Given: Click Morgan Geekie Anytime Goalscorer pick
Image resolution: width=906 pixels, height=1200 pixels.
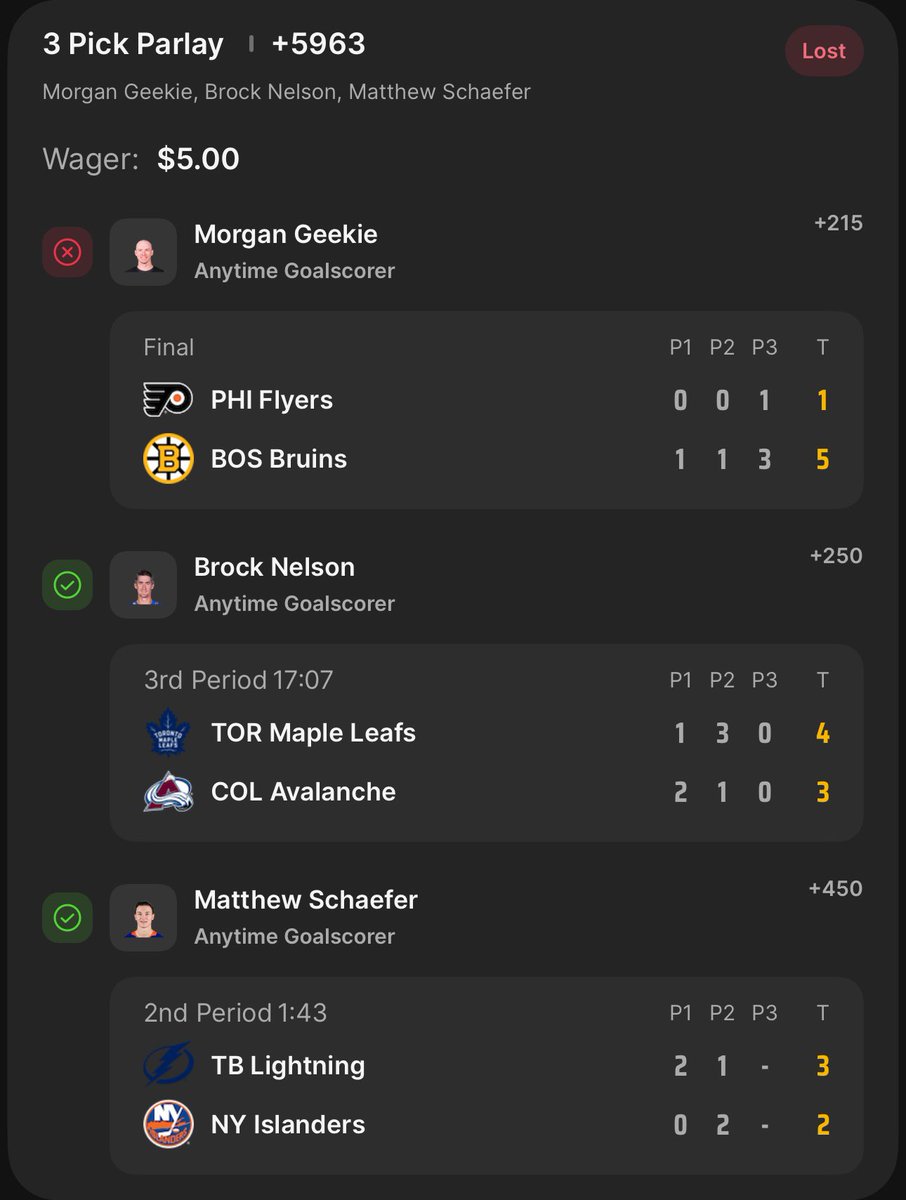Looking at the screenshot, I should [x=294, y=252].
